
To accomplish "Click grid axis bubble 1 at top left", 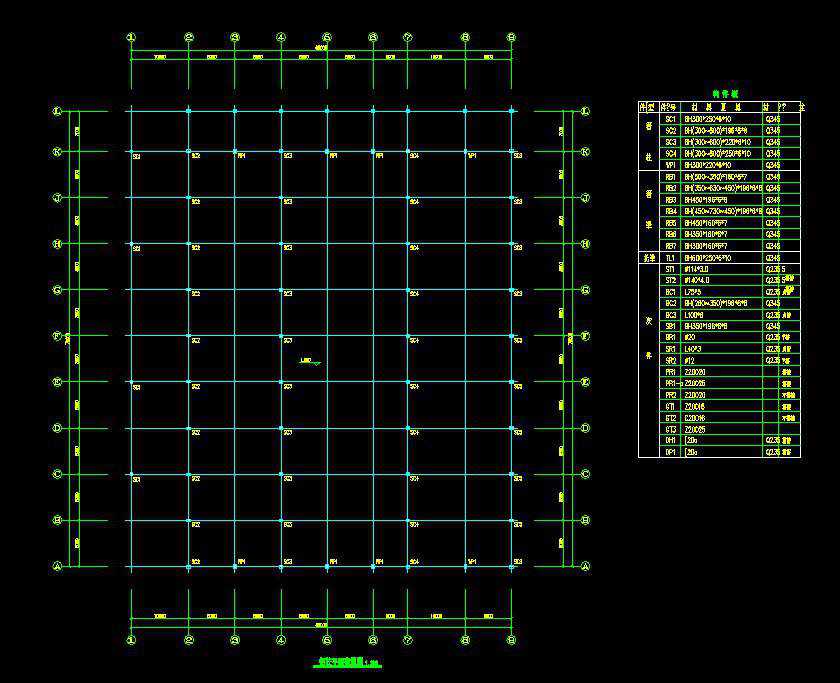I will [x=129, y=37].
